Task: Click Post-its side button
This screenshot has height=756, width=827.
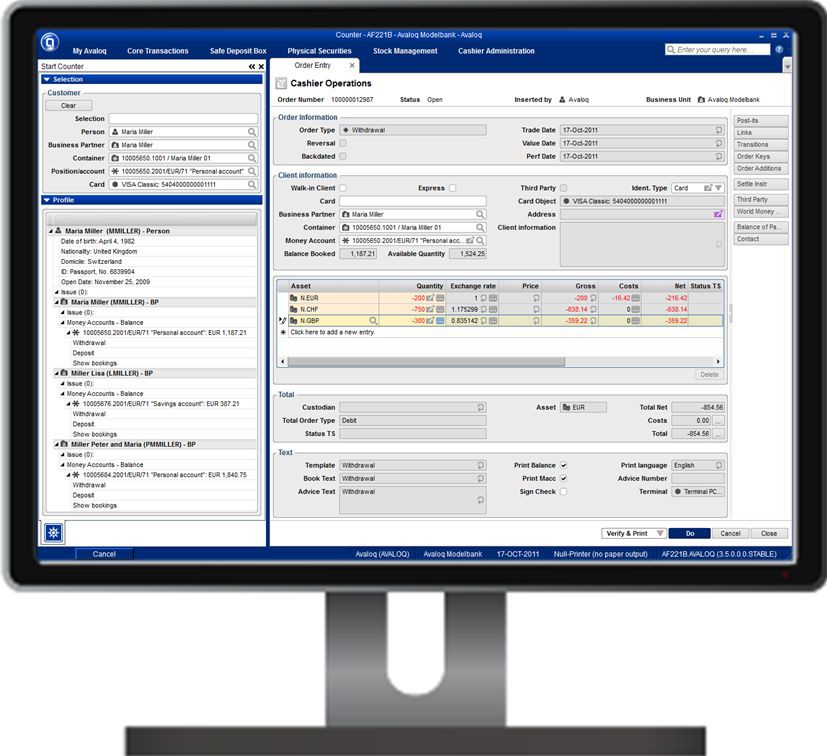Action: 761,121
